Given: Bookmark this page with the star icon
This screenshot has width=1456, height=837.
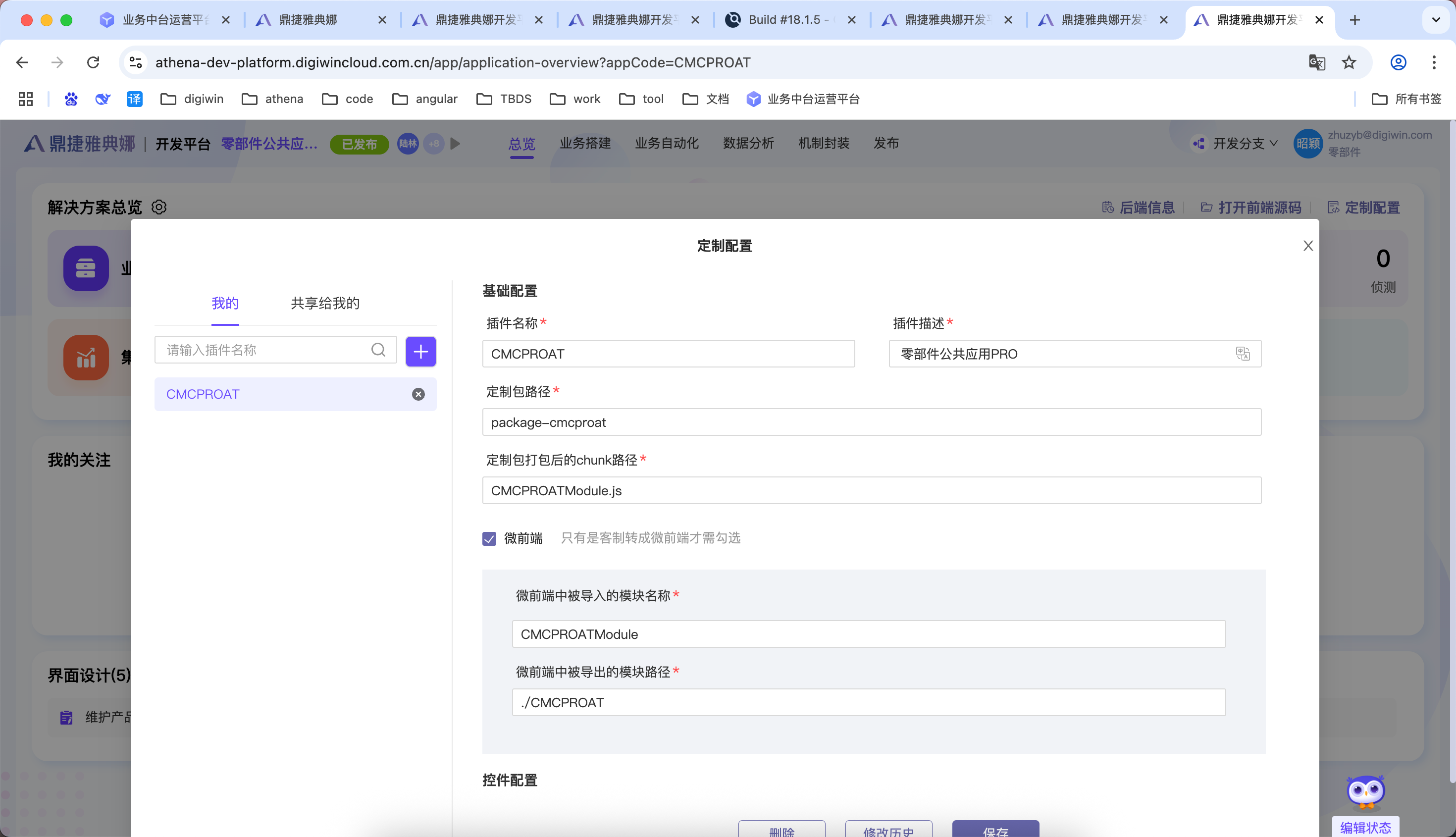Looking at the screenshot, I should point(1349,62).
